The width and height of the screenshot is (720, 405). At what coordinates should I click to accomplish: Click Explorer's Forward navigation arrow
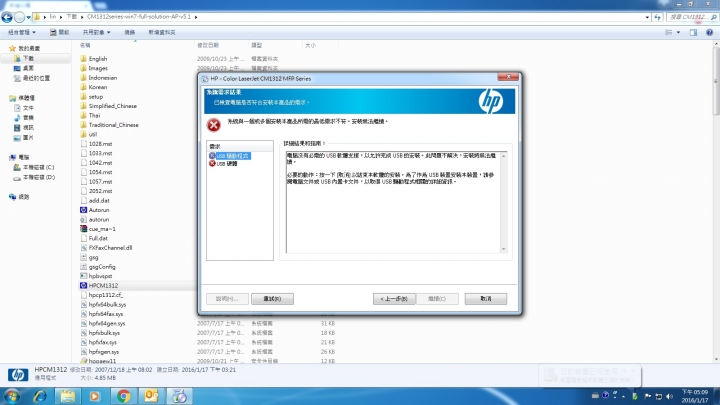tap(19, 17)
